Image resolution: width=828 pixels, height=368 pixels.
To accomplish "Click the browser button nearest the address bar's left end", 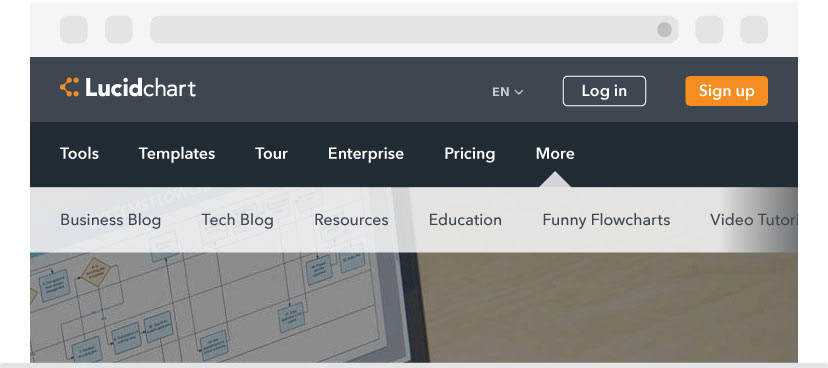I will coord(119,30).
